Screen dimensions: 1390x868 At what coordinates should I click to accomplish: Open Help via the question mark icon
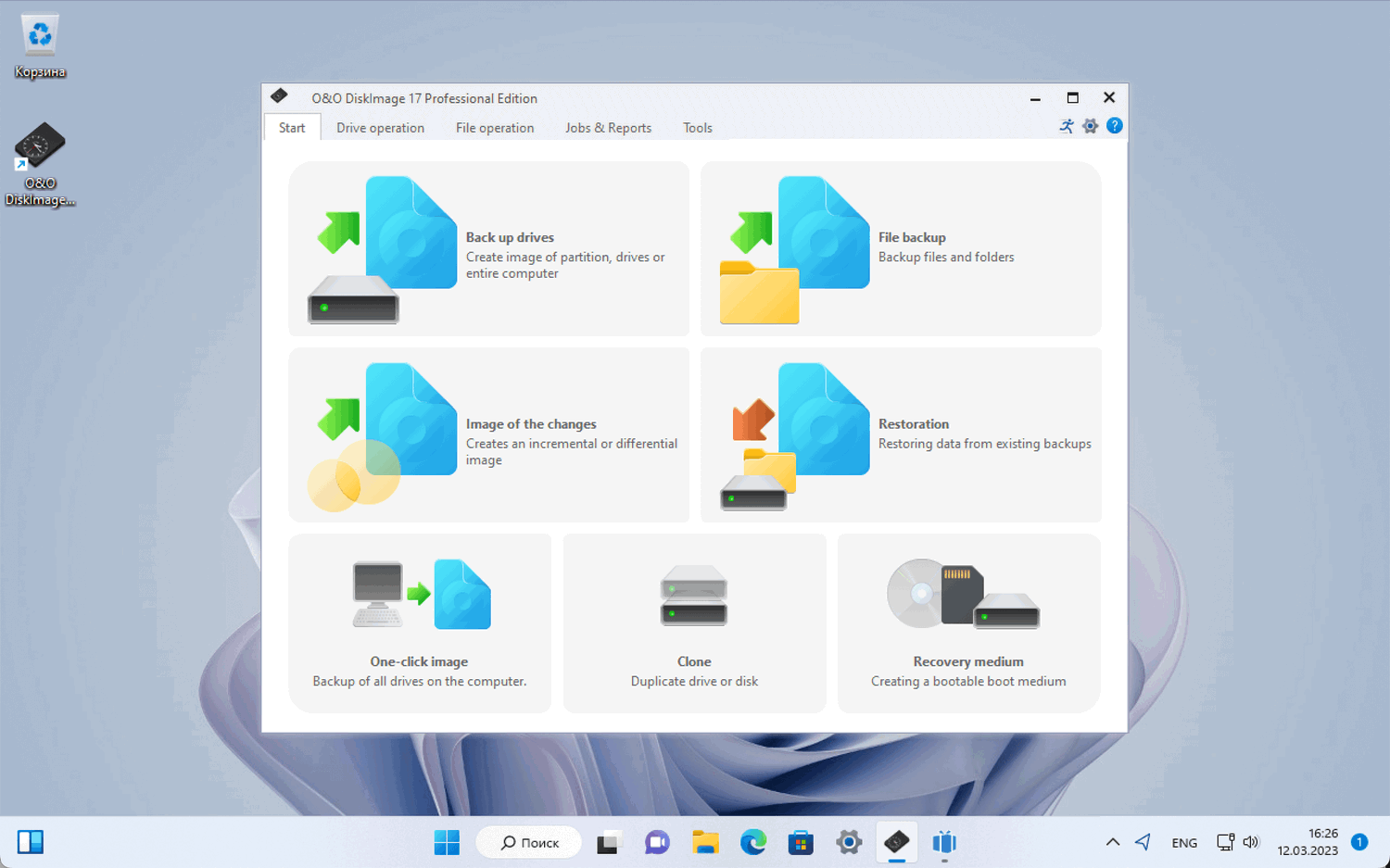click(1114, 125)
